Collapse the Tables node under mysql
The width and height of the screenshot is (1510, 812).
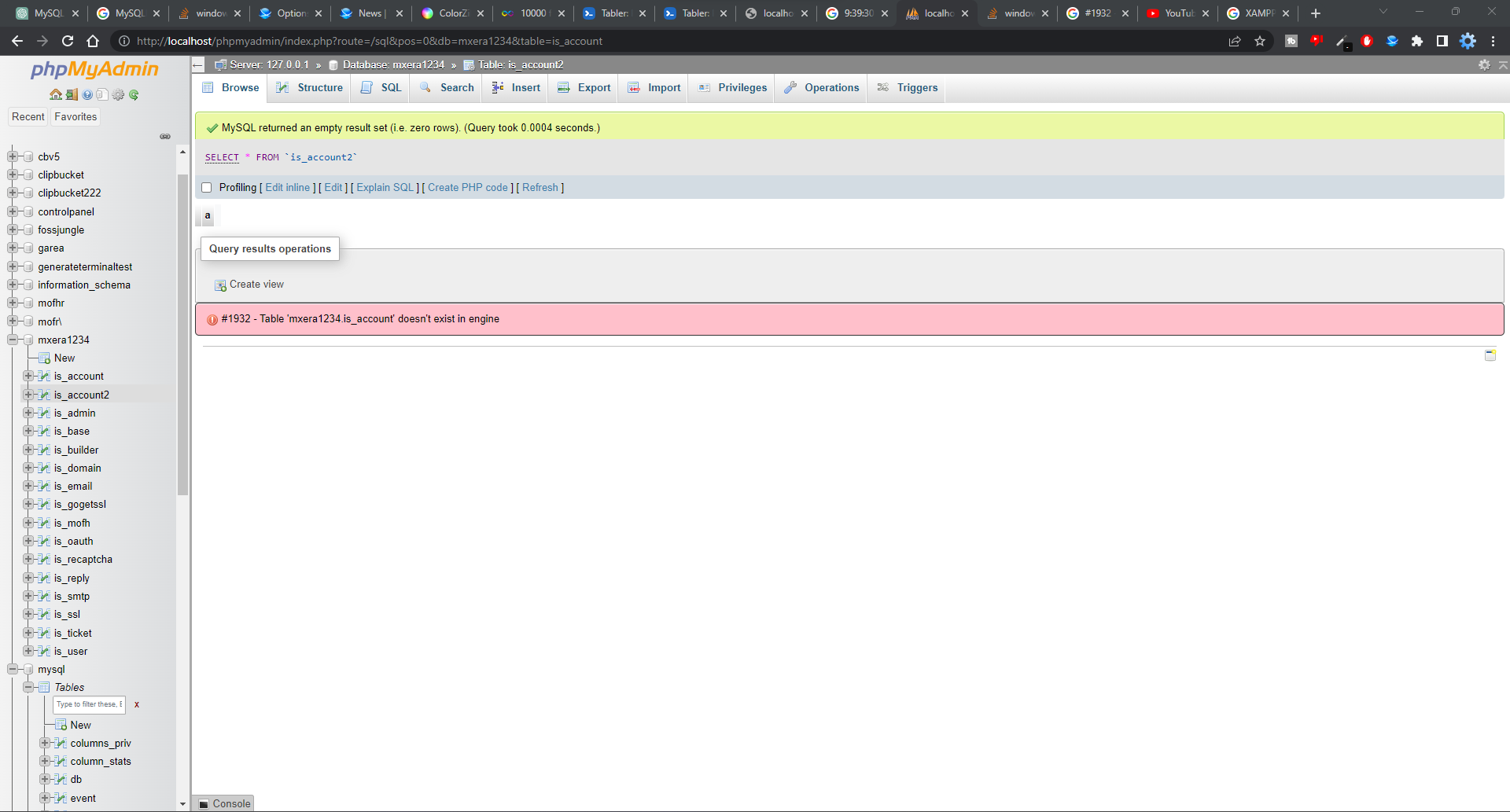tap(28, 687)
